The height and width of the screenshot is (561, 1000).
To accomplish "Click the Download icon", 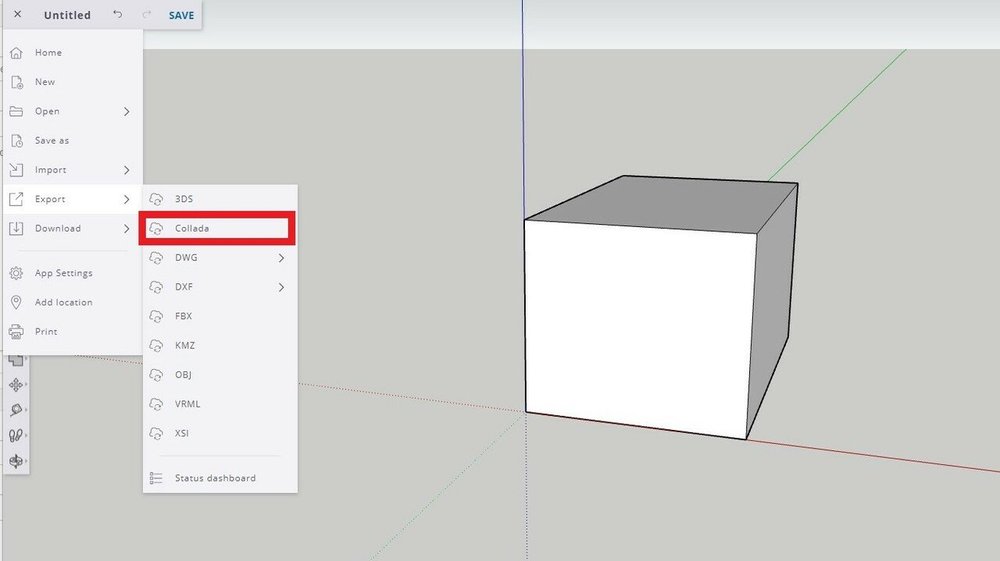I will (16, 228).
